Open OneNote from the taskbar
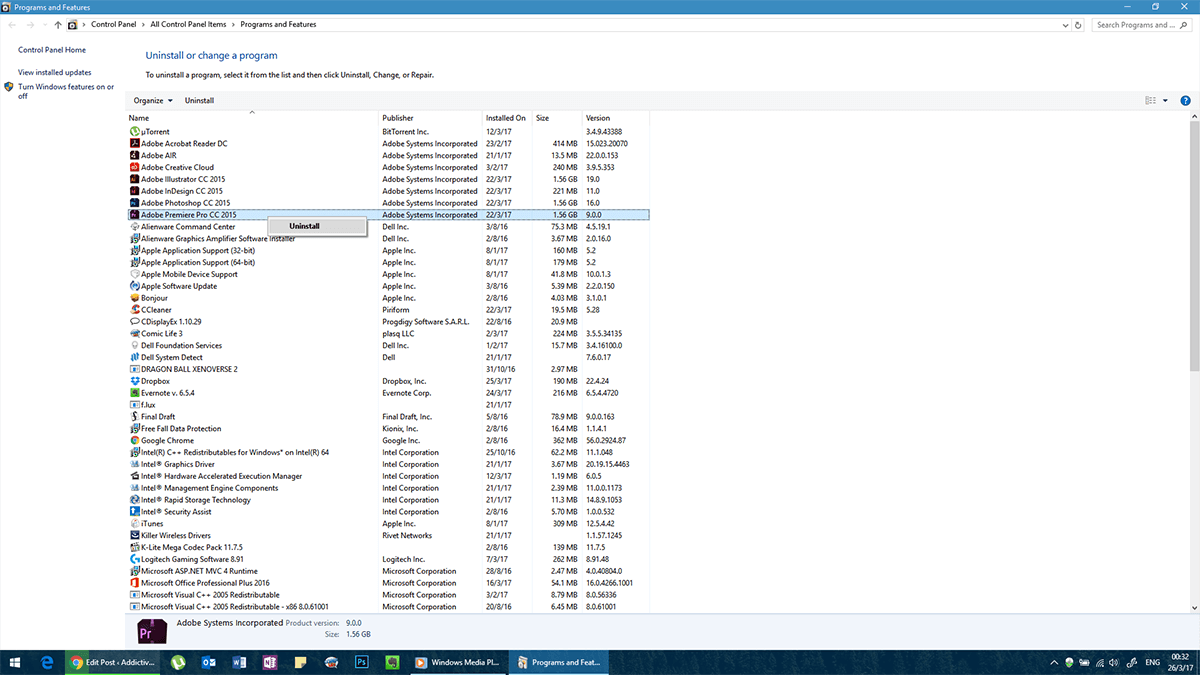 (x=269, y=662)
